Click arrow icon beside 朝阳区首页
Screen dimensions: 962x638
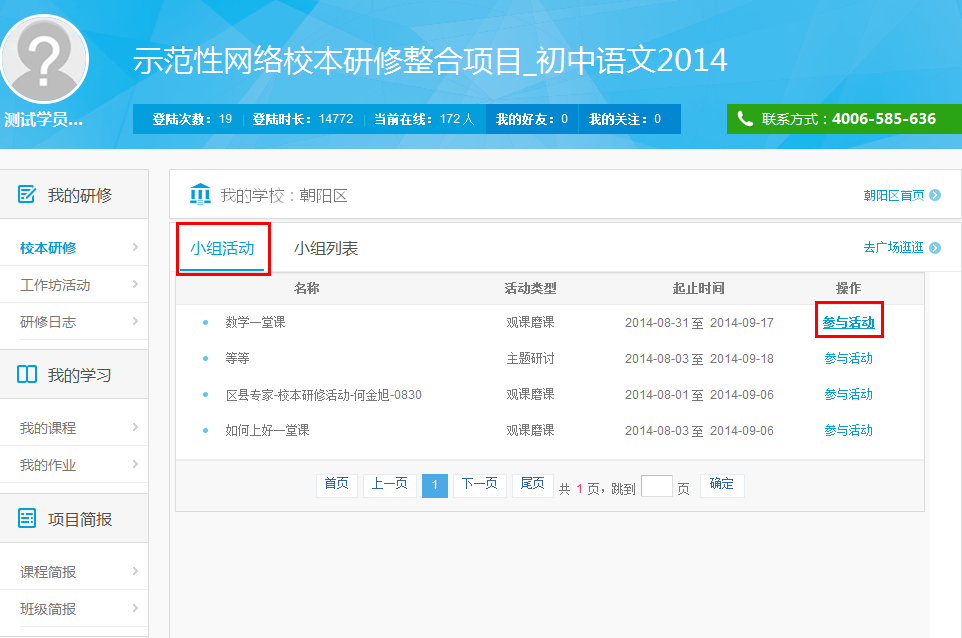pos(935,195)
